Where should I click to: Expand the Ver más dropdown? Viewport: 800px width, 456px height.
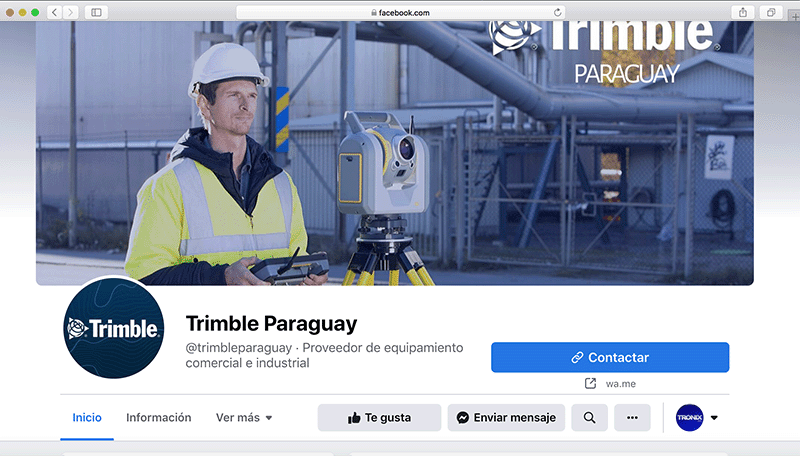click(x=244, y=418)
